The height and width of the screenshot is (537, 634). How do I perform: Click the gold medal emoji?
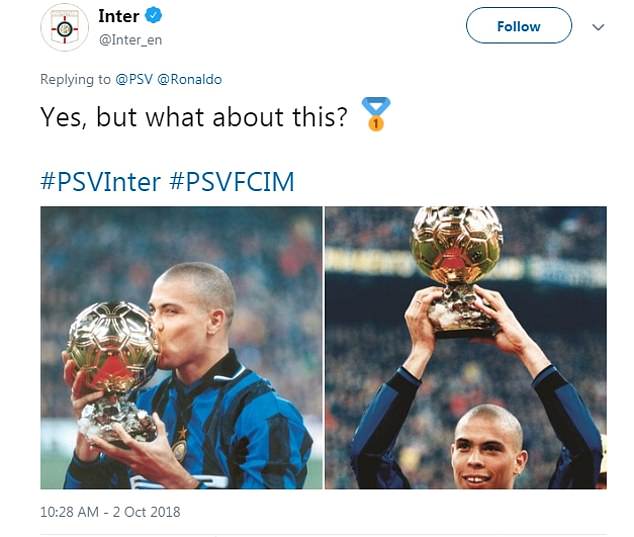(x=375, y=114)
